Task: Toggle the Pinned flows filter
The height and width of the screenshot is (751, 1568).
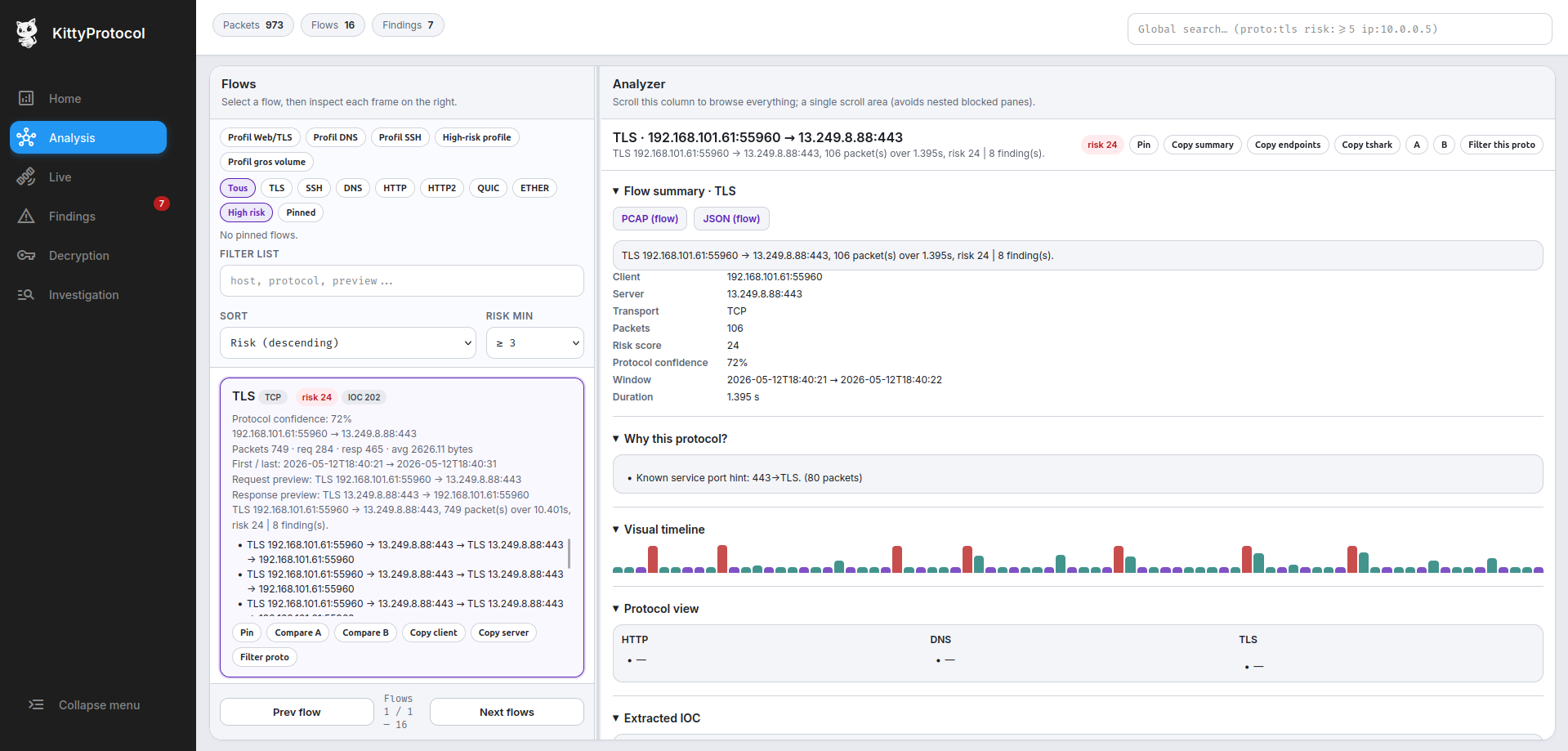Action: 301,212
